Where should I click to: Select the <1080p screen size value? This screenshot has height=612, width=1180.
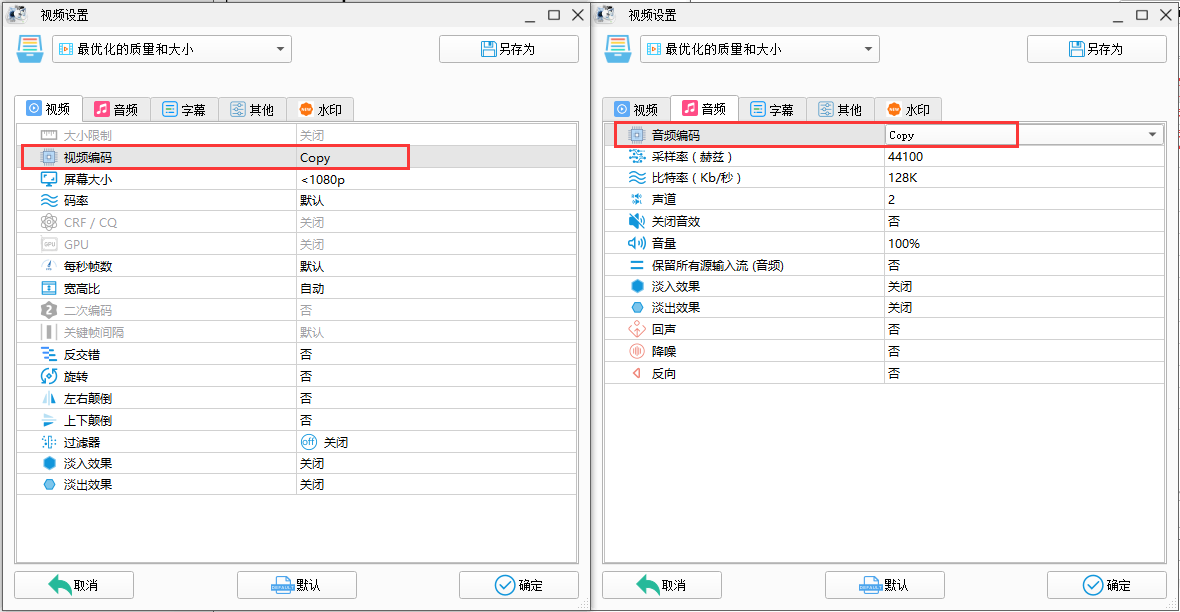coord(323,179)
